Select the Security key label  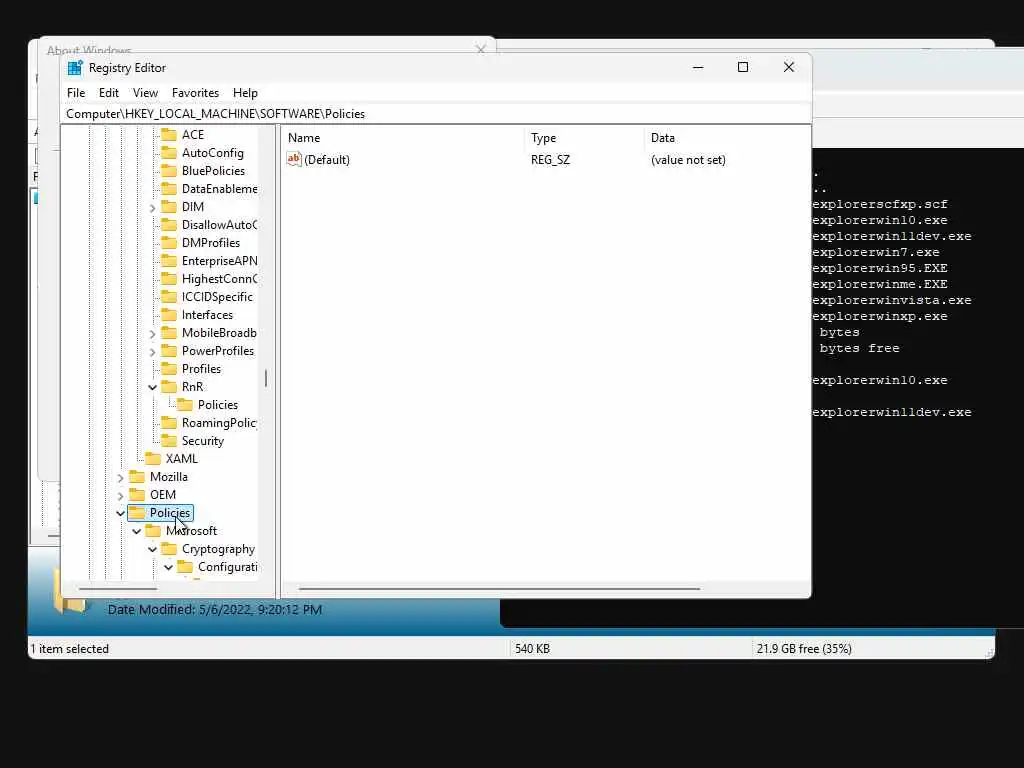(x=202, y=441)
